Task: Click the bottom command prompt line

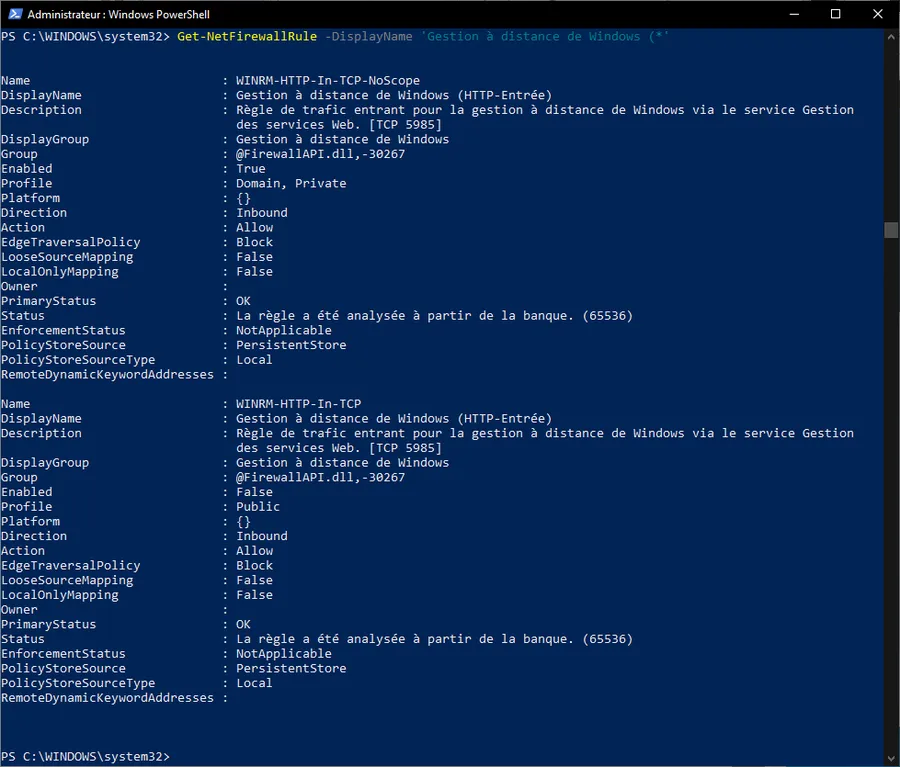Action: (86, 757)
